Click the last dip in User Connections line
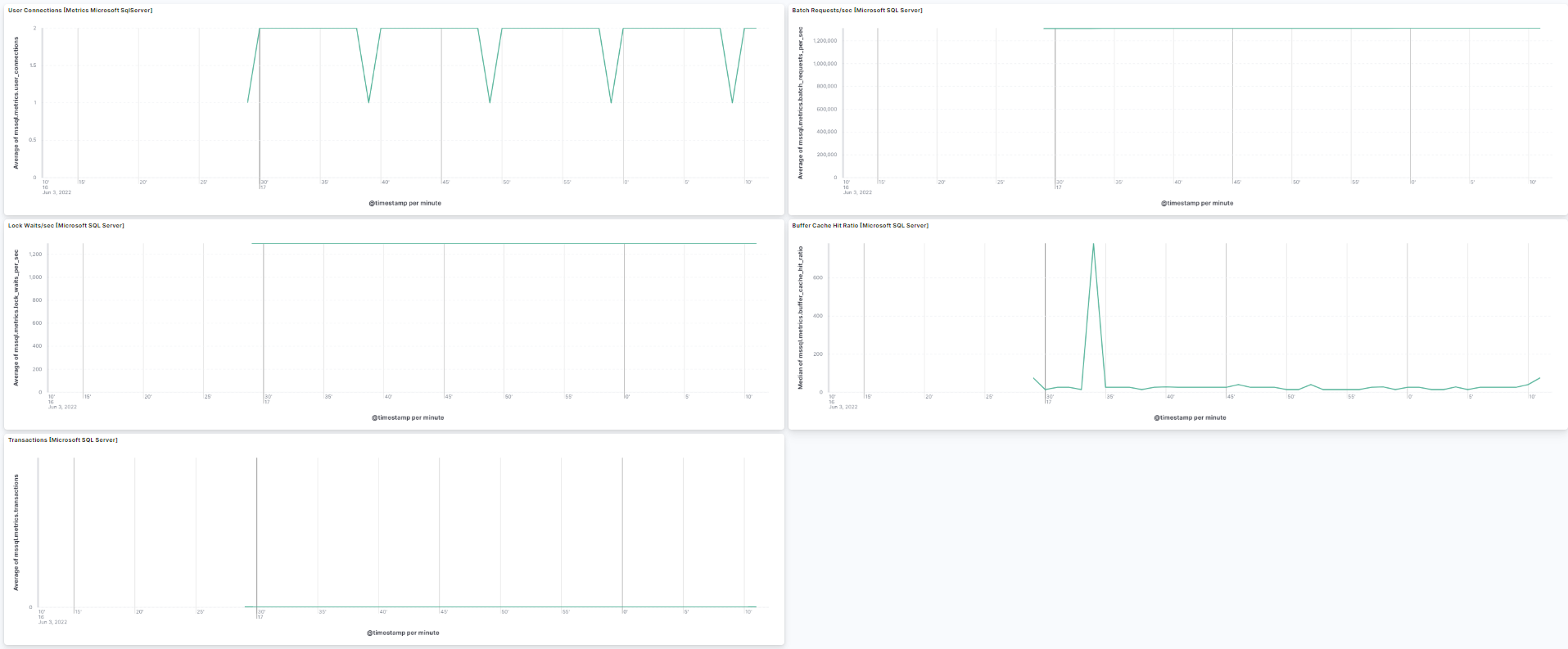Image resolution: width=1568 pixels, height=649 pixels. [x=732, y=101]
